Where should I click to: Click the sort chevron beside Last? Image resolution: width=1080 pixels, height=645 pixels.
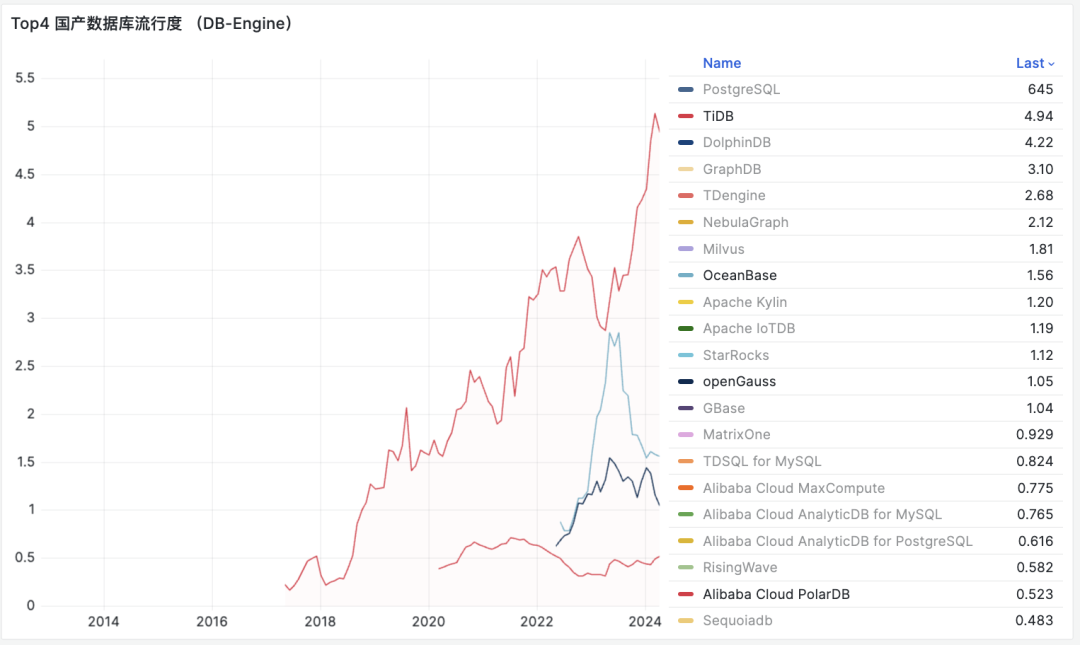(x=1051, y=64)
